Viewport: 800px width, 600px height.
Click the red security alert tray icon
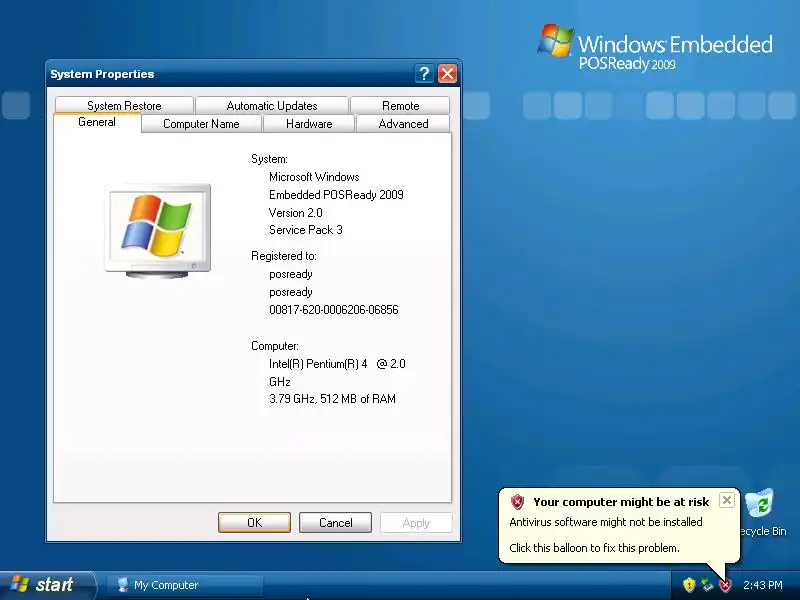pos(725,585)
